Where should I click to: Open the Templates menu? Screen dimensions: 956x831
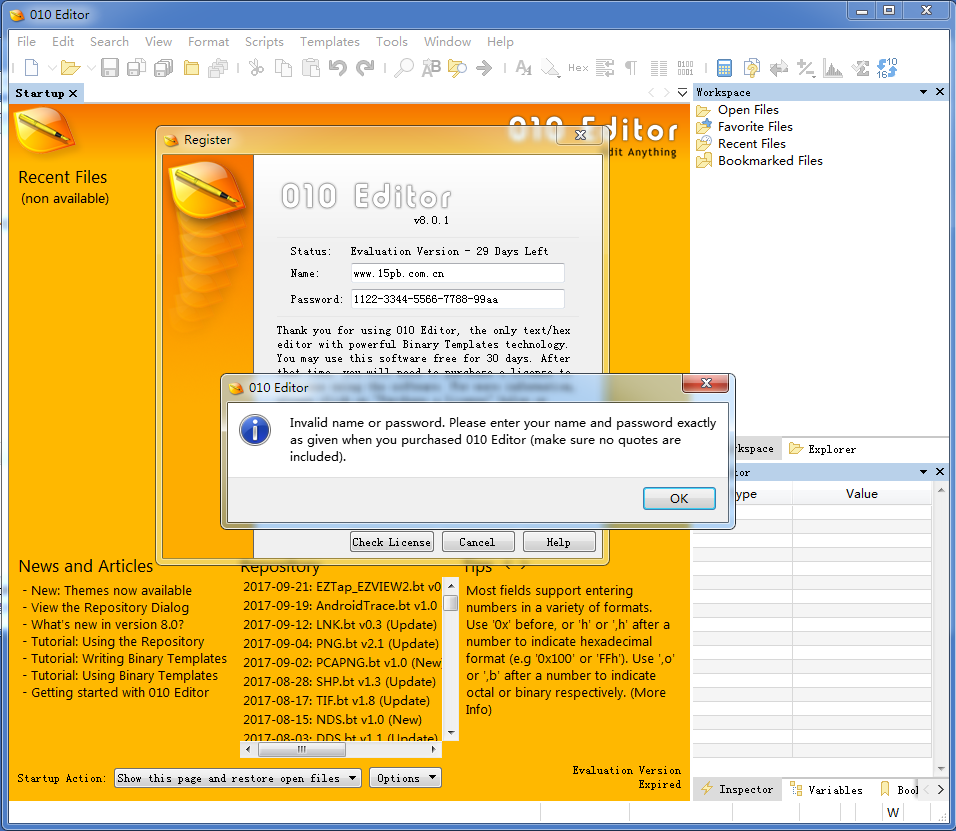pos(329,41)
